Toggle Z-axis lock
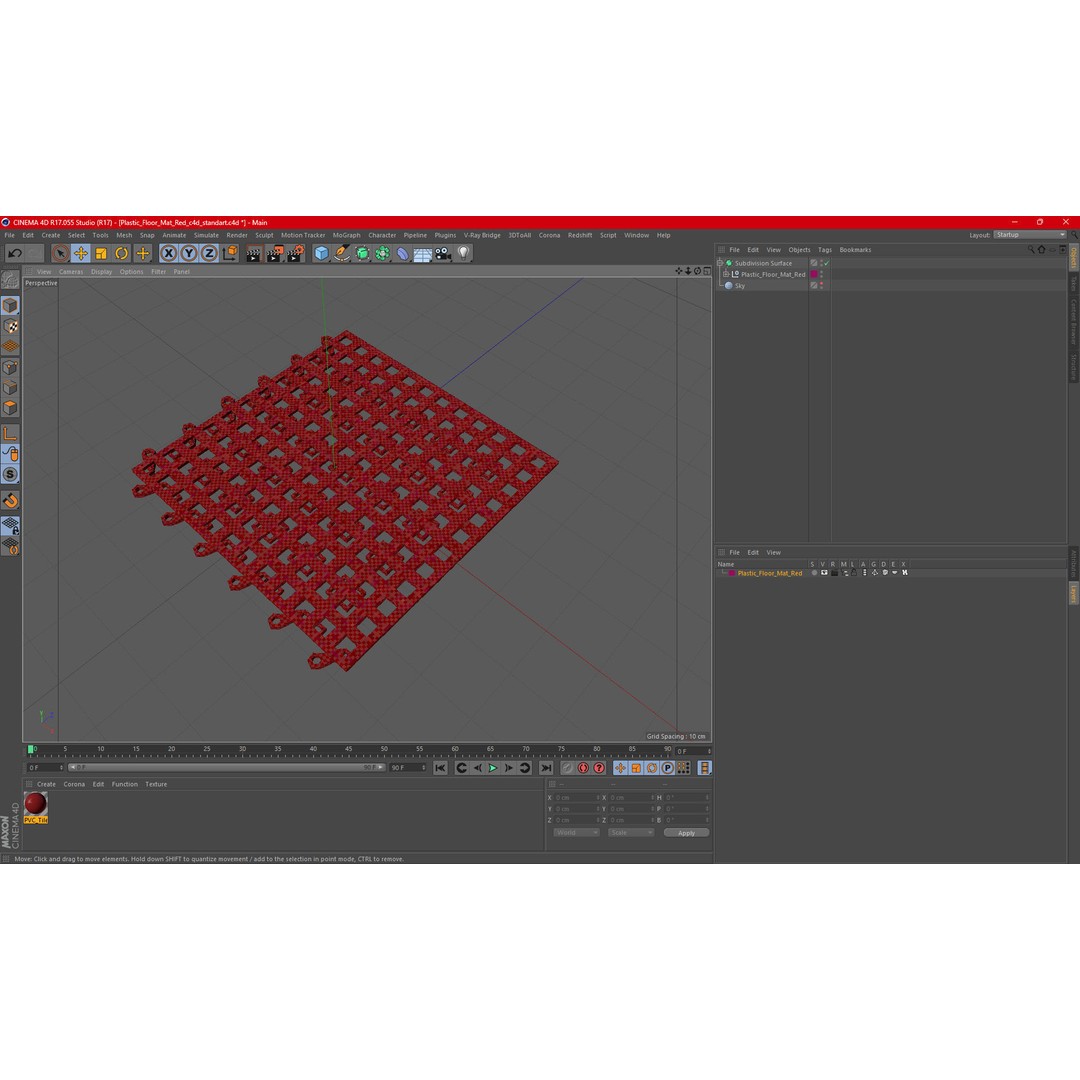 click(x=209, y=253)
